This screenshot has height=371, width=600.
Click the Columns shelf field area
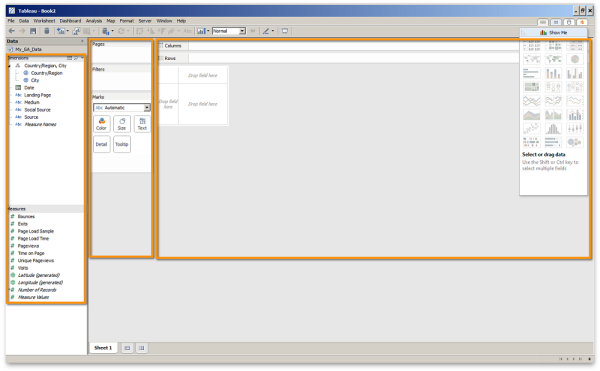(x=354, y=46)
